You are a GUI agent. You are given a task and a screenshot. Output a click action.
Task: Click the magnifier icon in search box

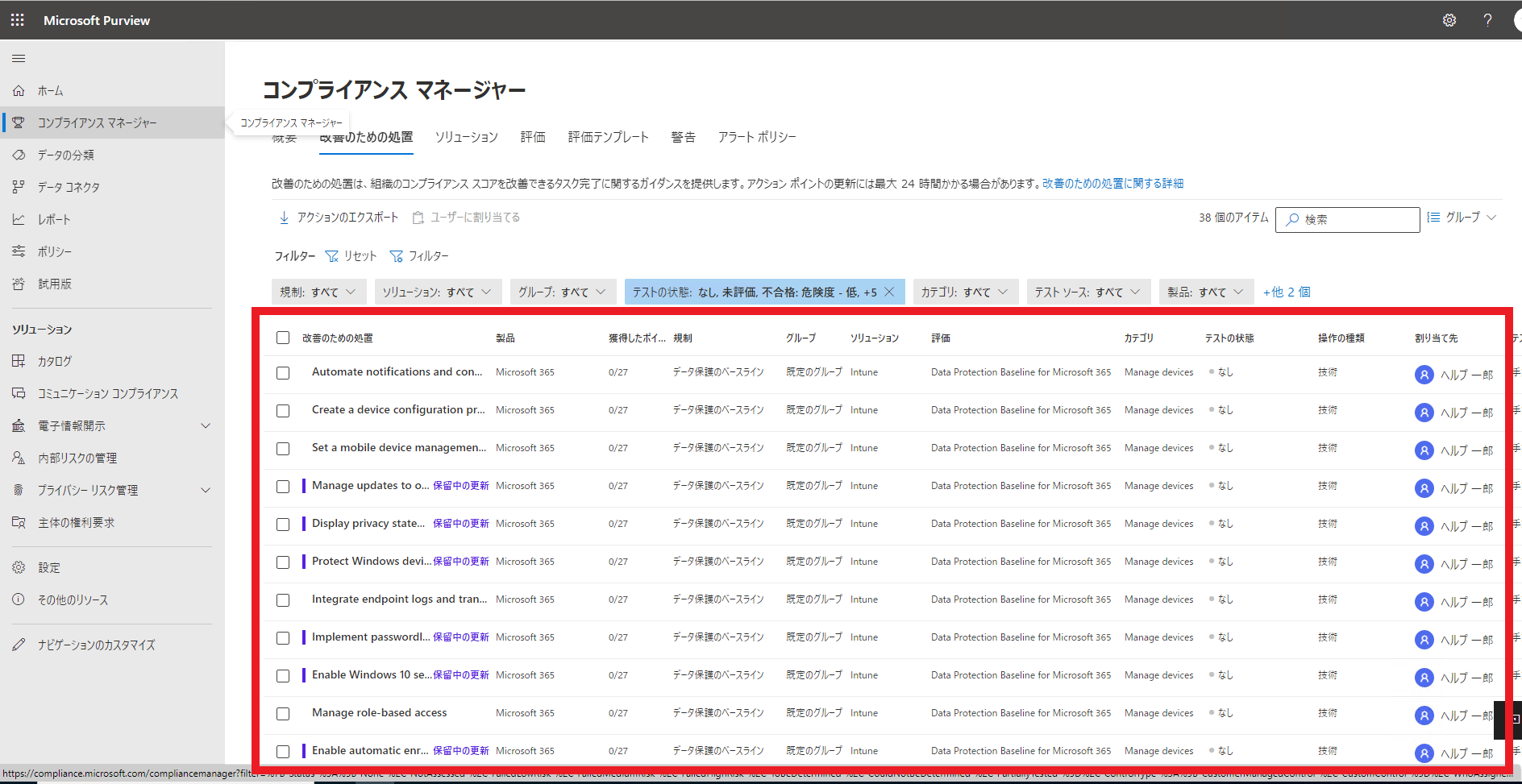point(1292,219)
